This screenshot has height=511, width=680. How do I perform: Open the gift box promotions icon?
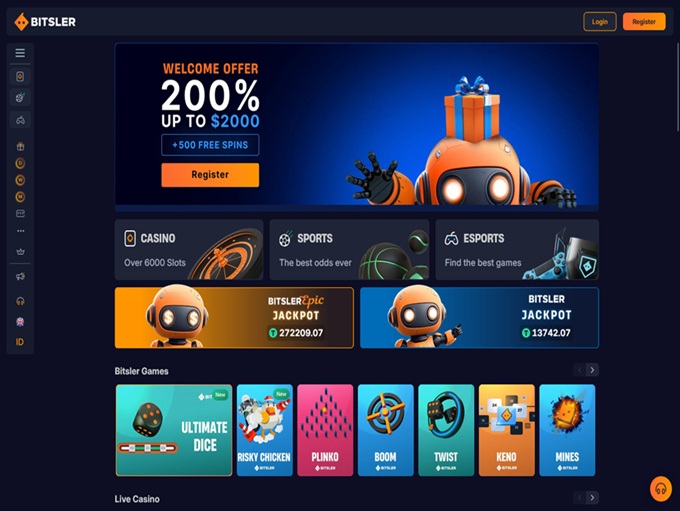20,147
